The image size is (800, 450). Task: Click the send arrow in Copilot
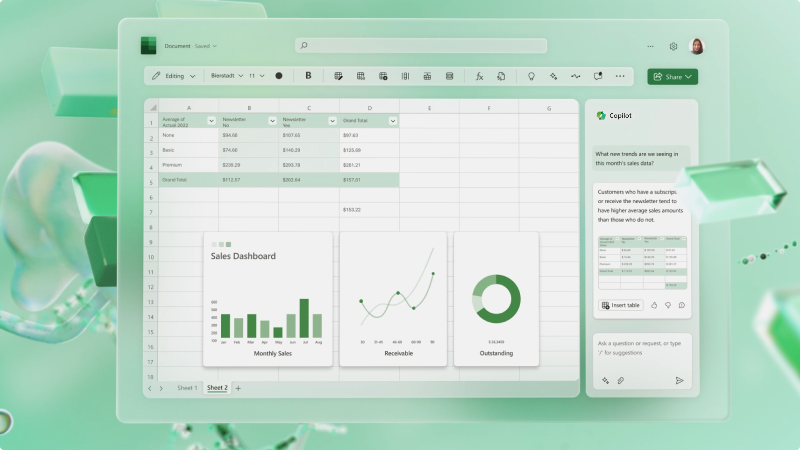click(679, 380)
